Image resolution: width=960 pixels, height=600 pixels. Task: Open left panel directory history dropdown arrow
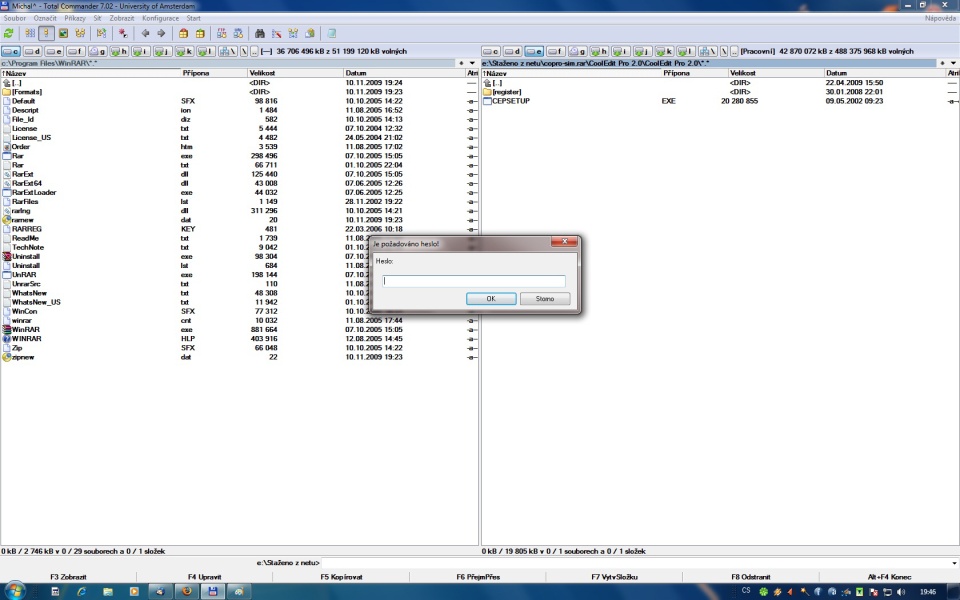(472, 63)
